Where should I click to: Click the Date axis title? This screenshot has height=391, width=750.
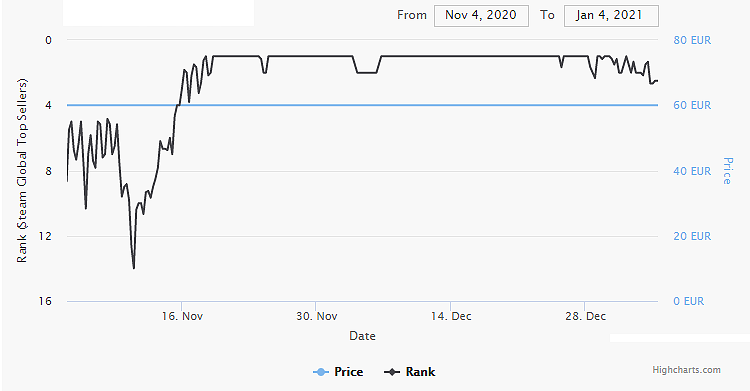pos(362,336)
